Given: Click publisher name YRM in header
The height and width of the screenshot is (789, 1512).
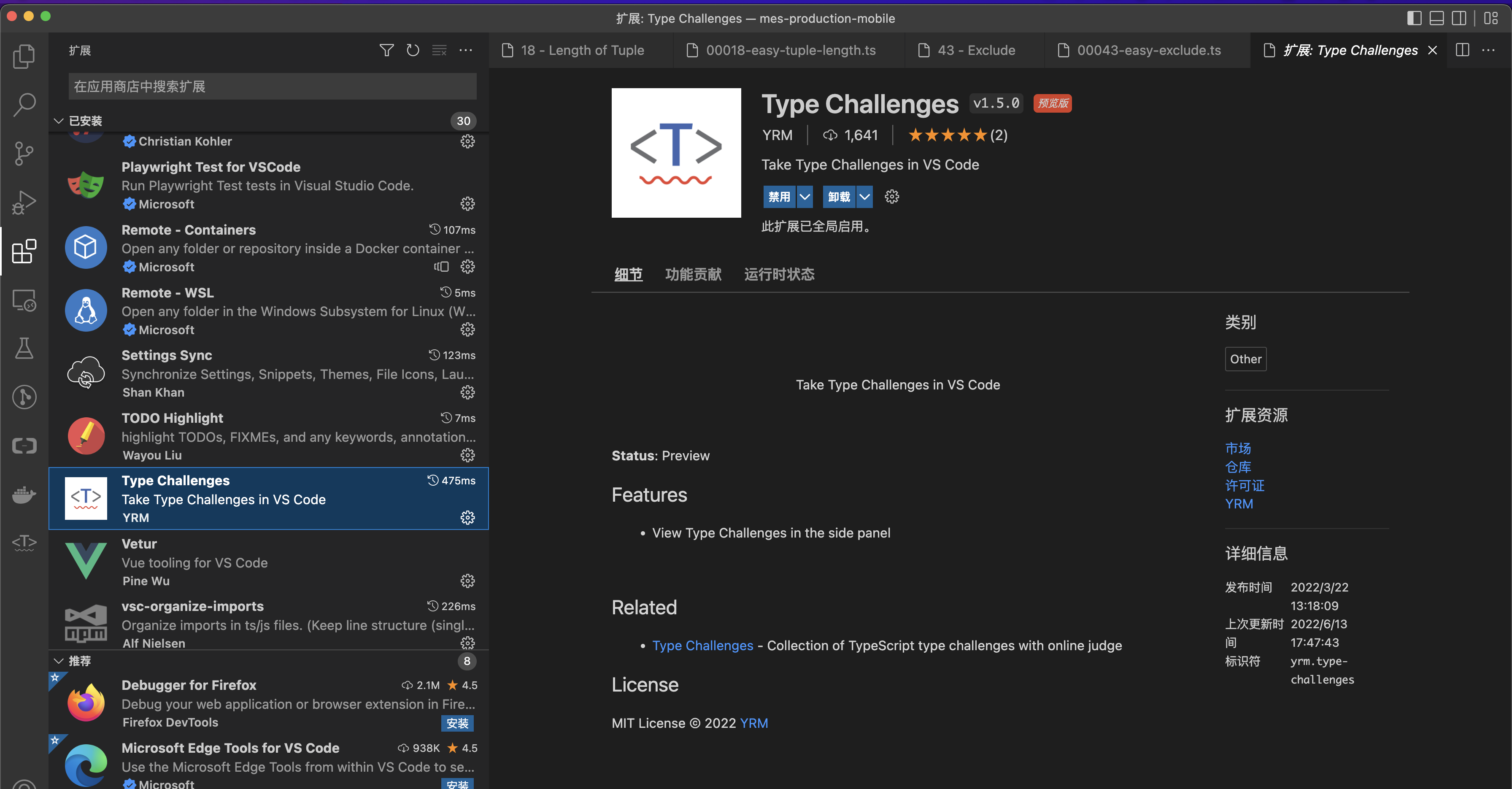Looking at the screenshot, I should [777, 135].
